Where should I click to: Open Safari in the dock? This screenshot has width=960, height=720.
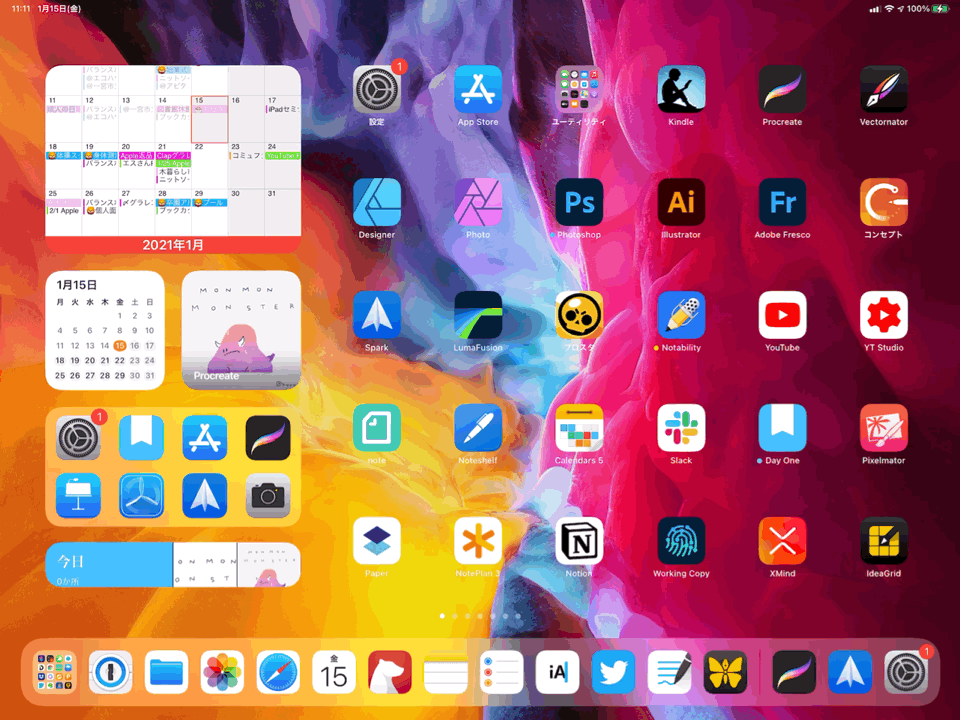(278, 672)
